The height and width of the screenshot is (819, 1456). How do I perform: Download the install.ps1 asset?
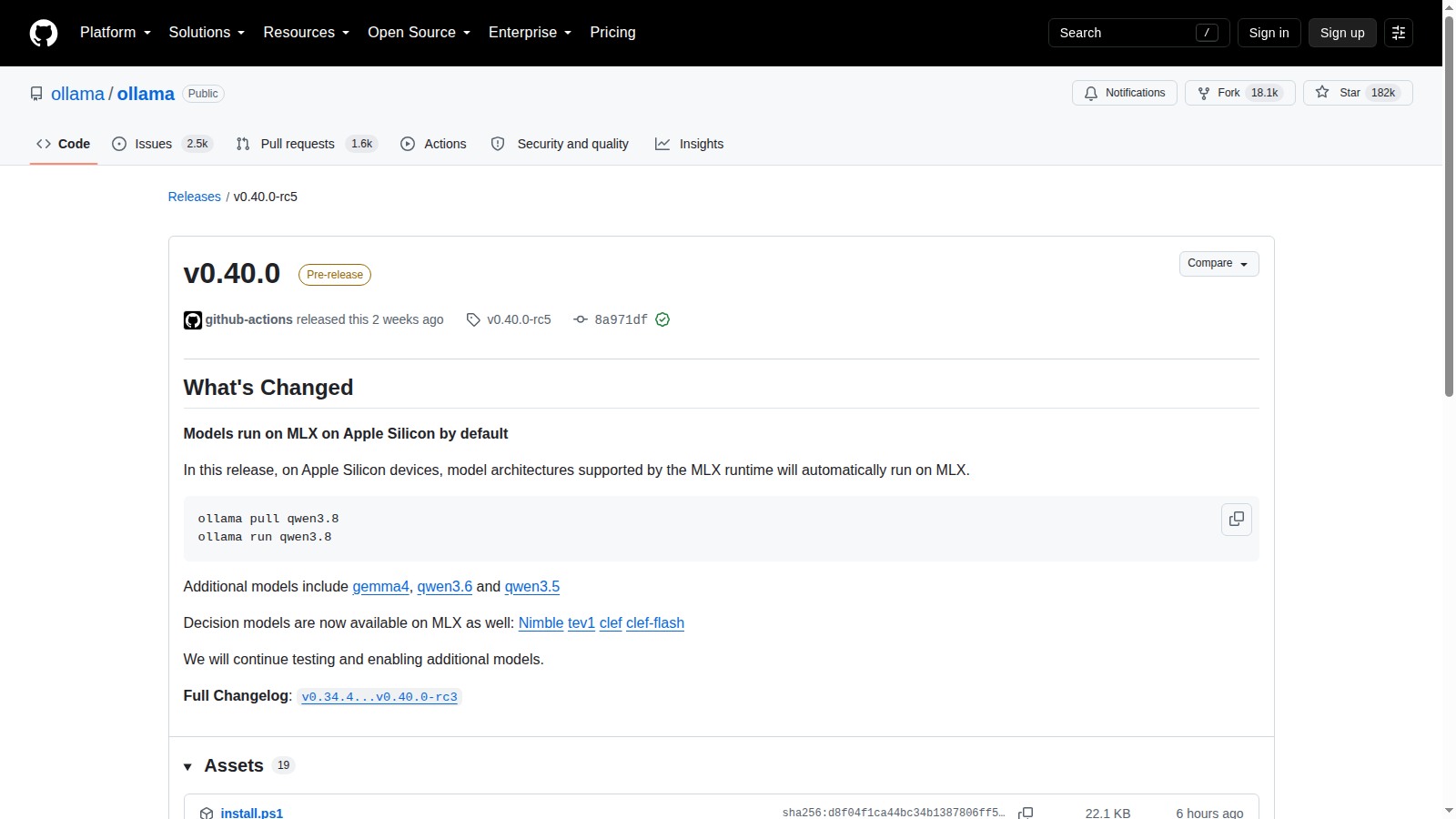tap(252, 814)
